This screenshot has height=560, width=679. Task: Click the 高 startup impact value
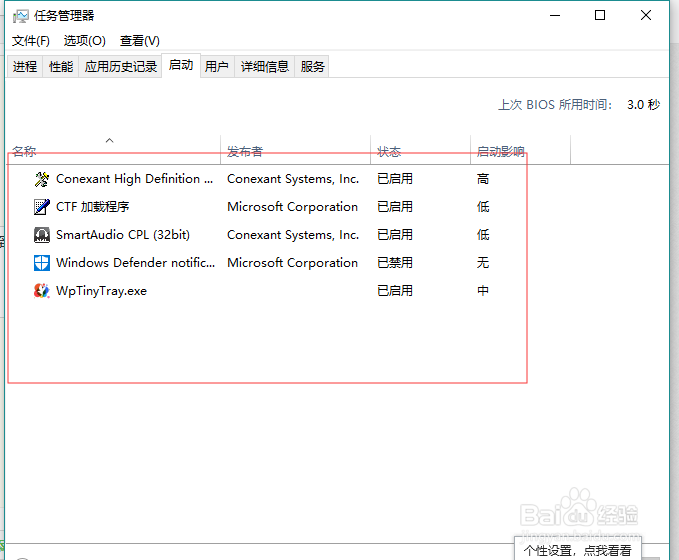tap(483, 179)
